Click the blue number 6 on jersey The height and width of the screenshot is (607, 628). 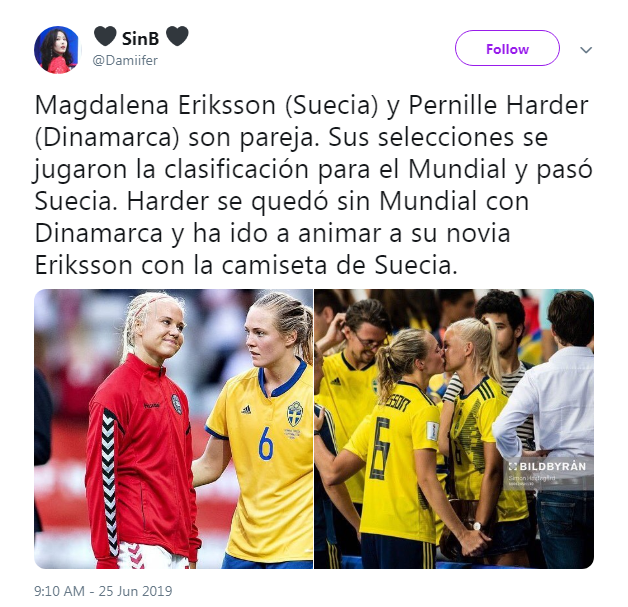pos(266,443)
